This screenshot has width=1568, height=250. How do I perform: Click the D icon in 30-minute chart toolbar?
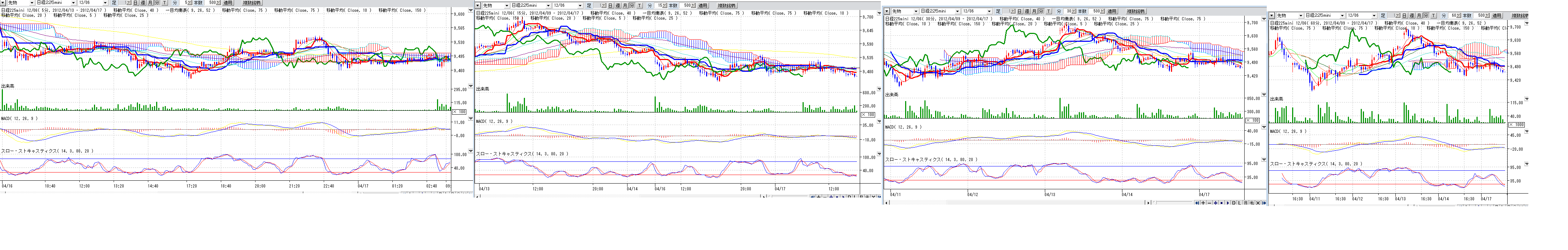click(x=1234, y=203)
